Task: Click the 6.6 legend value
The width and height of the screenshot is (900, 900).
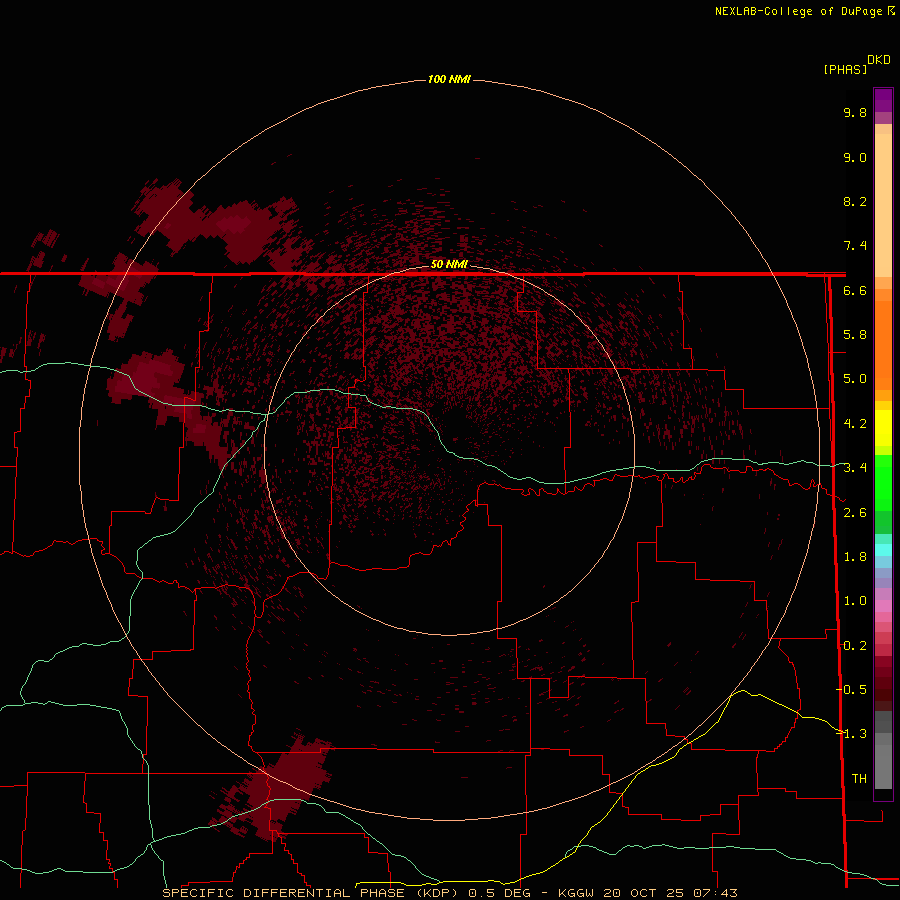Action: coord(855,290)
